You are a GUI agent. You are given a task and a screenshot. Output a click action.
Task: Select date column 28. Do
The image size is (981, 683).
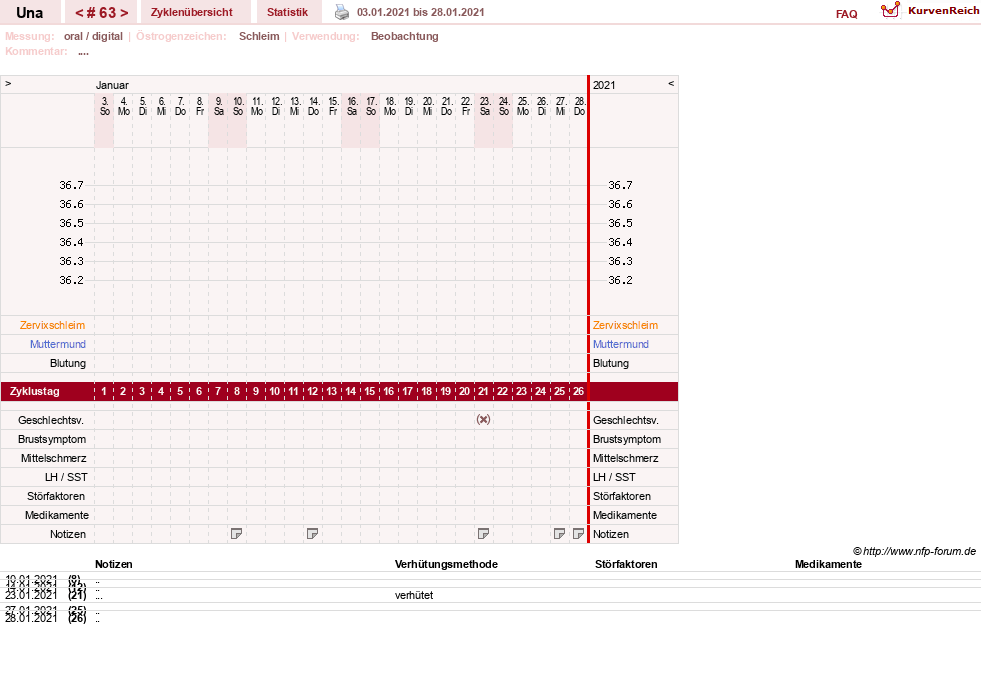click(579, 106)
